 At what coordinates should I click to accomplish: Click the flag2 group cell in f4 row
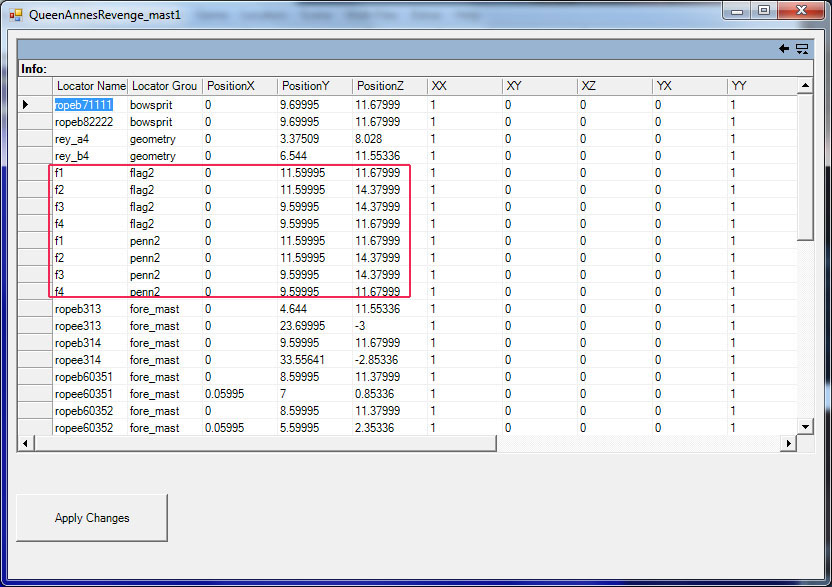tap(164, 223)
